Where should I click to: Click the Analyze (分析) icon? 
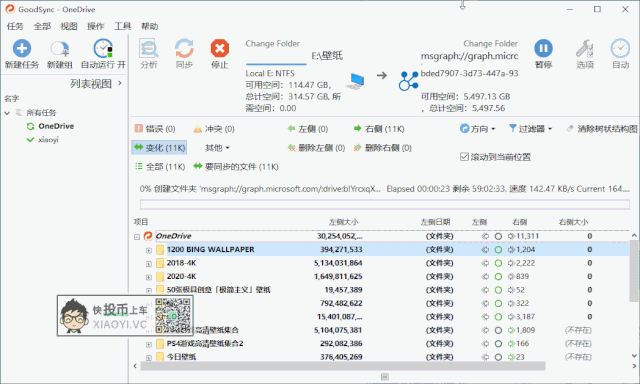[149, 49]
